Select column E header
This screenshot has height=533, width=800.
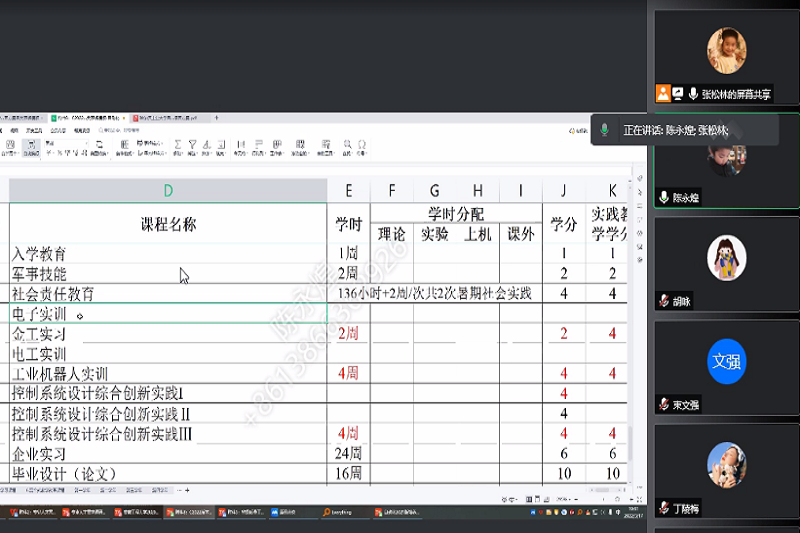pos(348,191)
